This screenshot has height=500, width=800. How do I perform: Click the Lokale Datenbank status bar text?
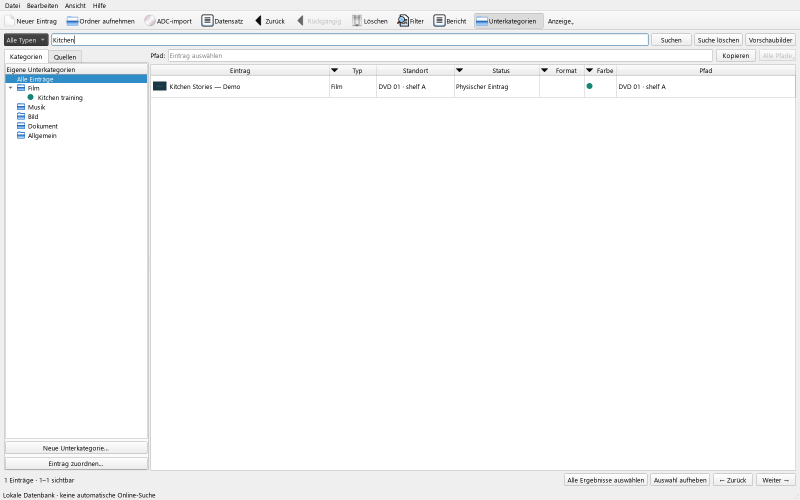pyautogui.click(x=79, y=495)
